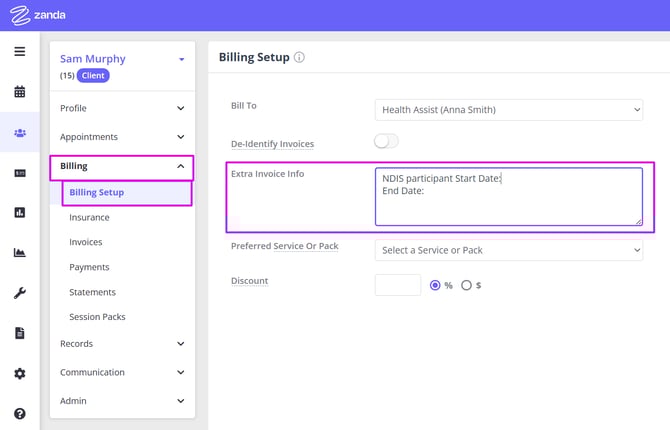Open the reports chart icon

(19, 212)
